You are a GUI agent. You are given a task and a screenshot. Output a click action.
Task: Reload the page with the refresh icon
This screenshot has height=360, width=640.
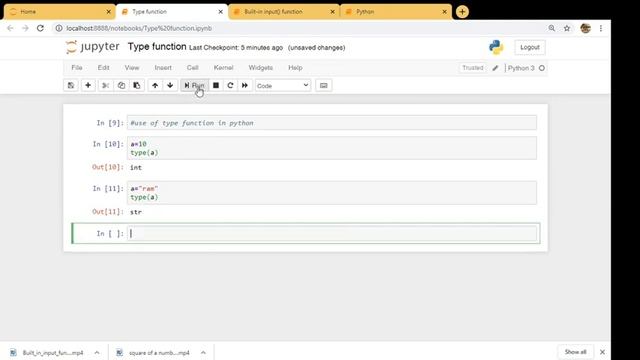40,28
